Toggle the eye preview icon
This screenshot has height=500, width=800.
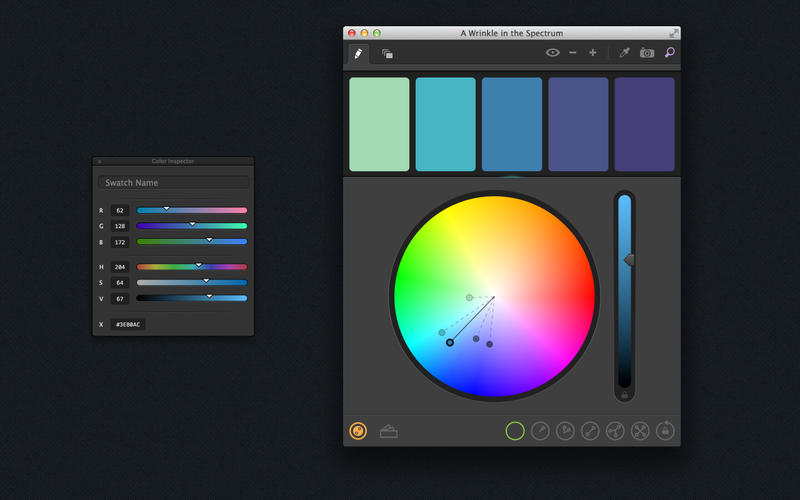point(552,53)
